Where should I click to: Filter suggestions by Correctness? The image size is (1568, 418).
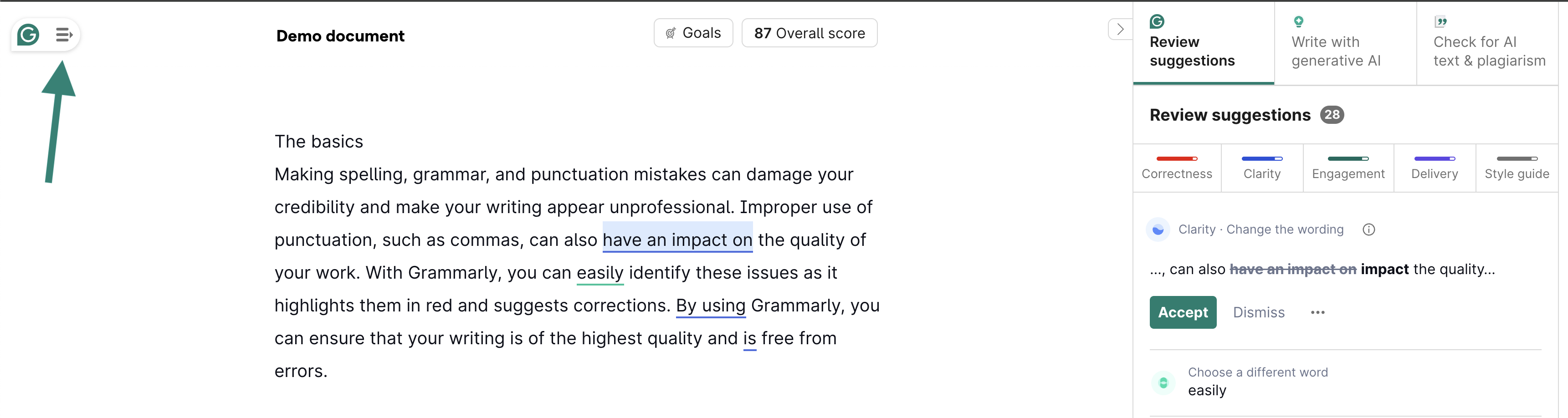pos(1176,168)
